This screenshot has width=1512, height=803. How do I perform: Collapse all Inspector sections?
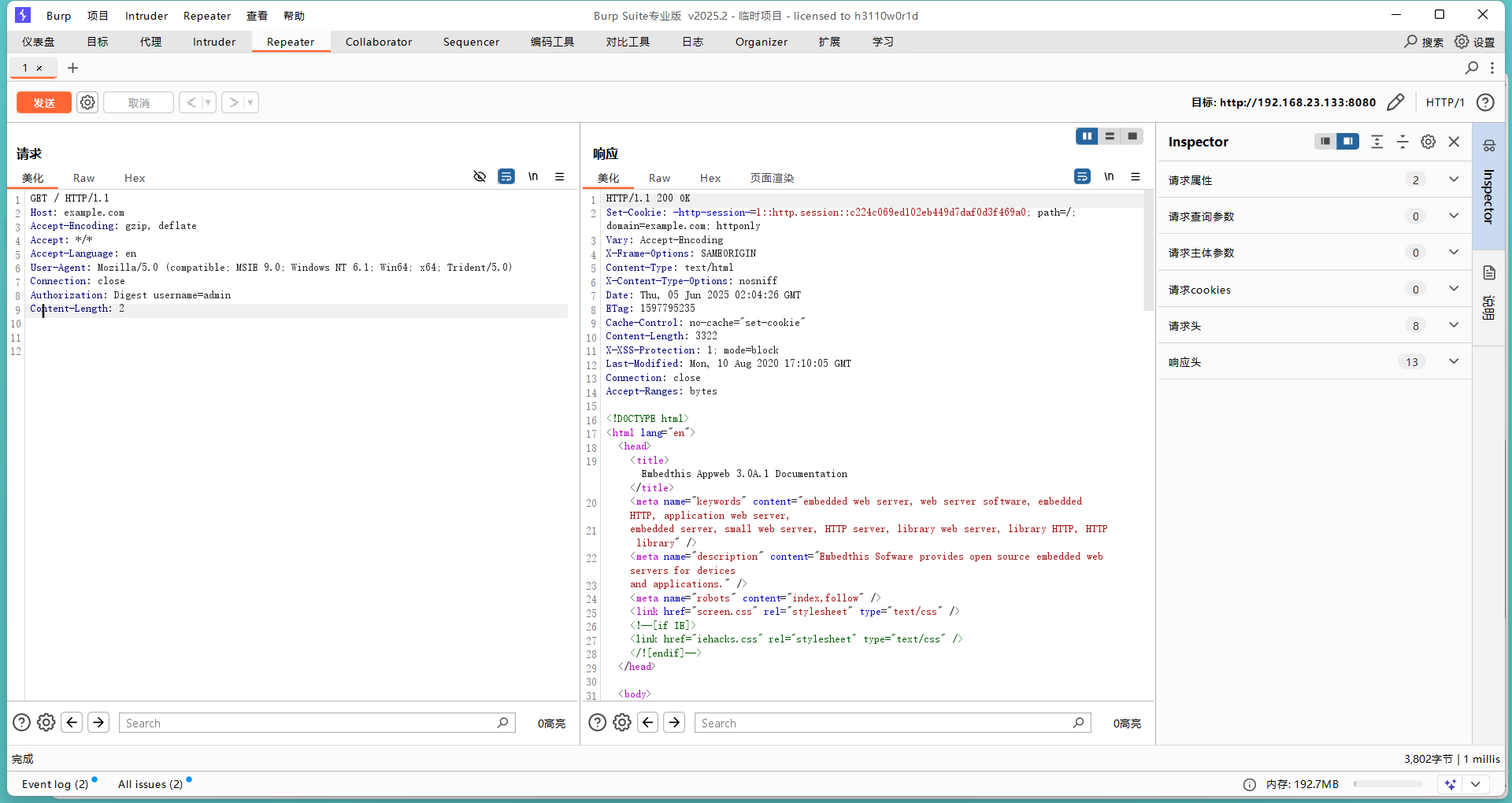coord(1403,142)
